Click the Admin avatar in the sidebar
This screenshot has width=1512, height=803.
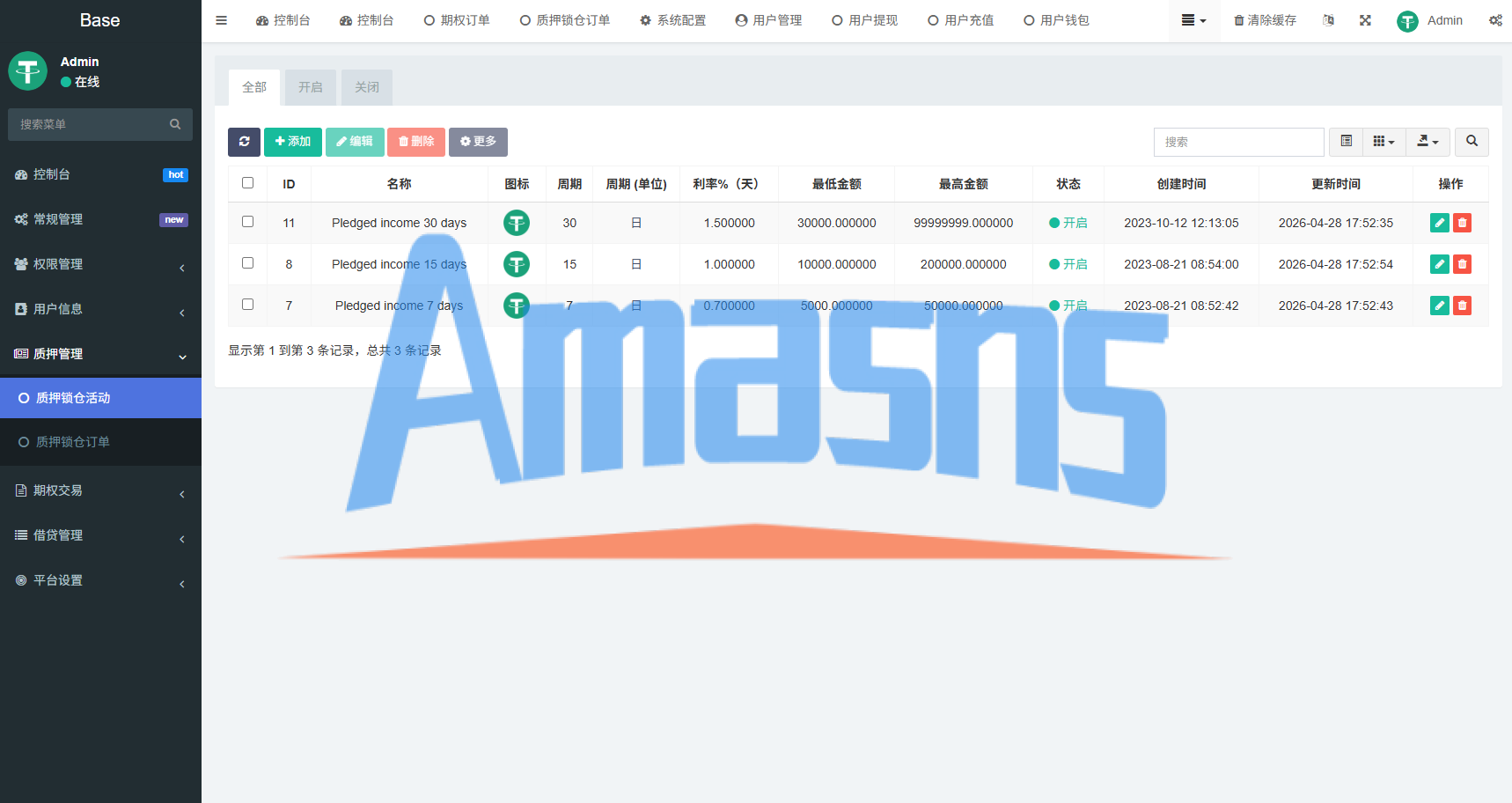point(28,71)
